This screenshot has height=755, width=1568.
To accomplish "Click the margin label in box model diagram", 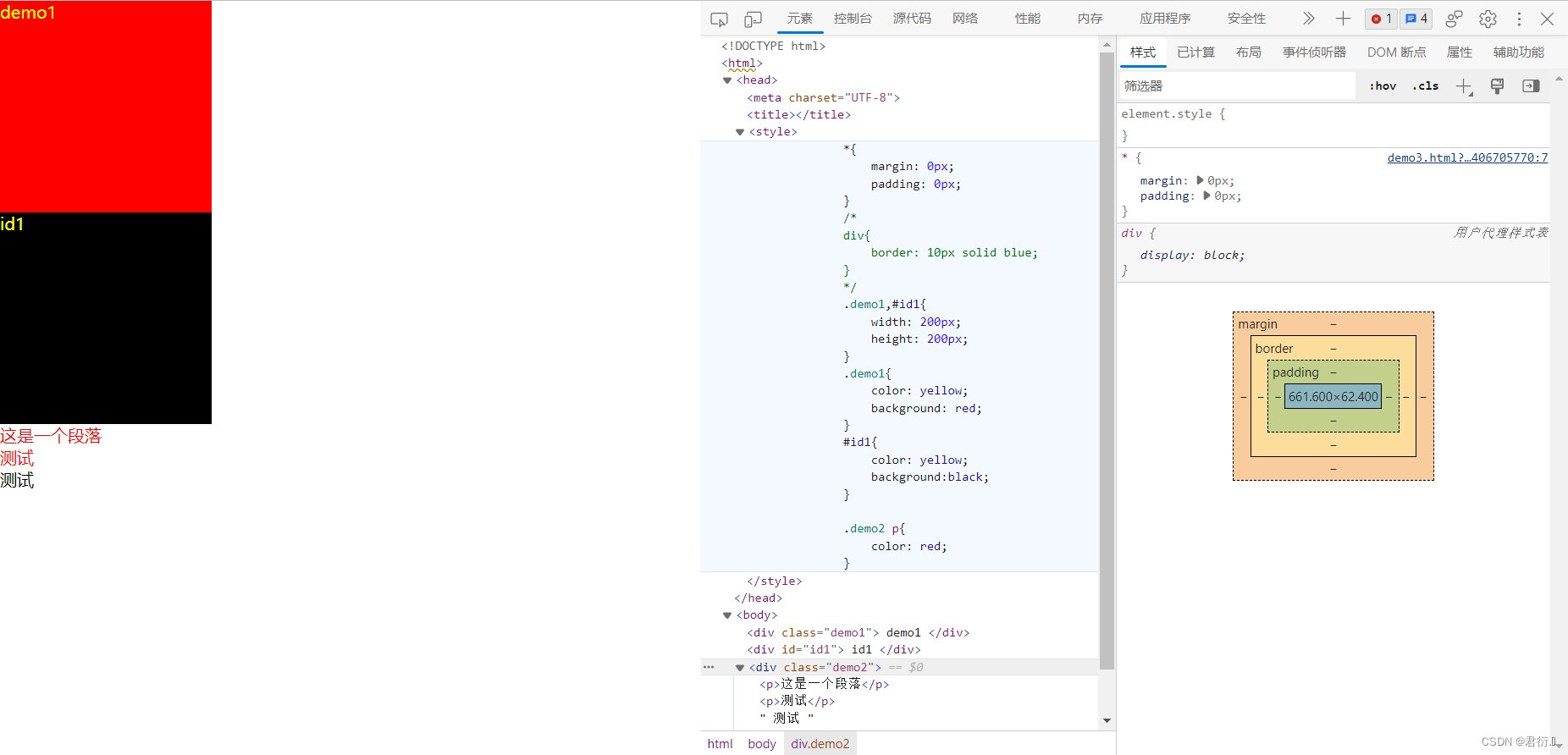I will [x=1257, y=324].
